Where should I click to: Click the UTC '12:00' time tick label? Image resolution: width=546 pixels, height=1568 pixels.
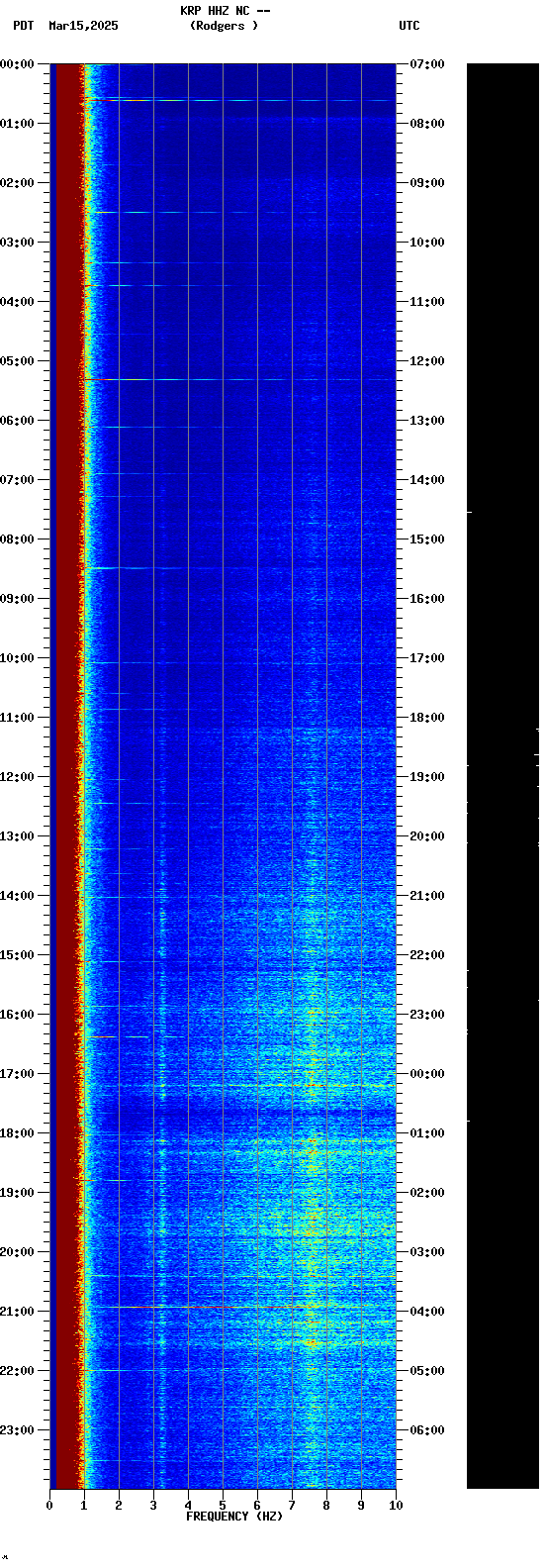point(427,361)
